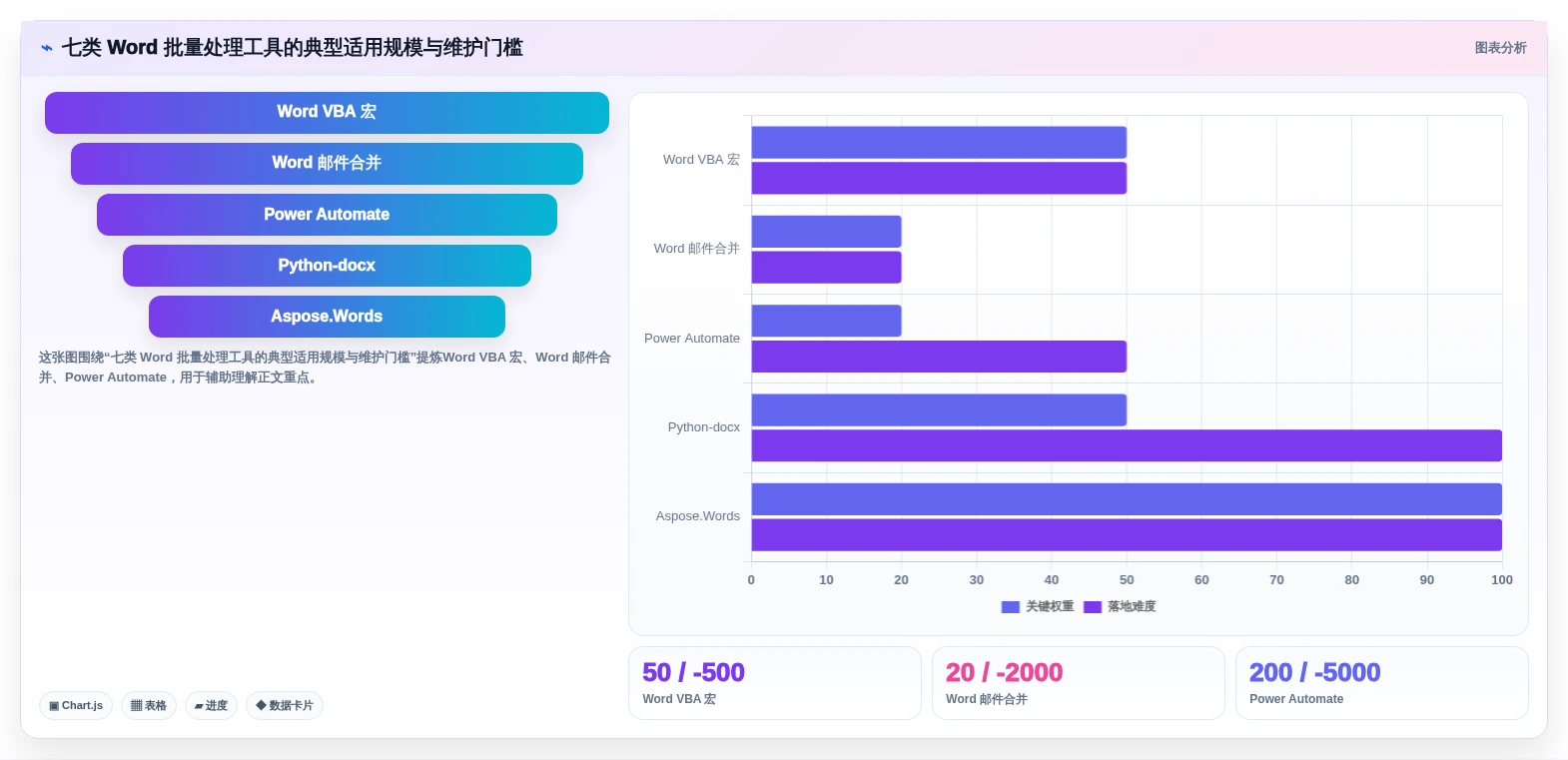Click the Power Automate 落地难度 bar
1568x760 pixels.
click(x=939, y=357)
